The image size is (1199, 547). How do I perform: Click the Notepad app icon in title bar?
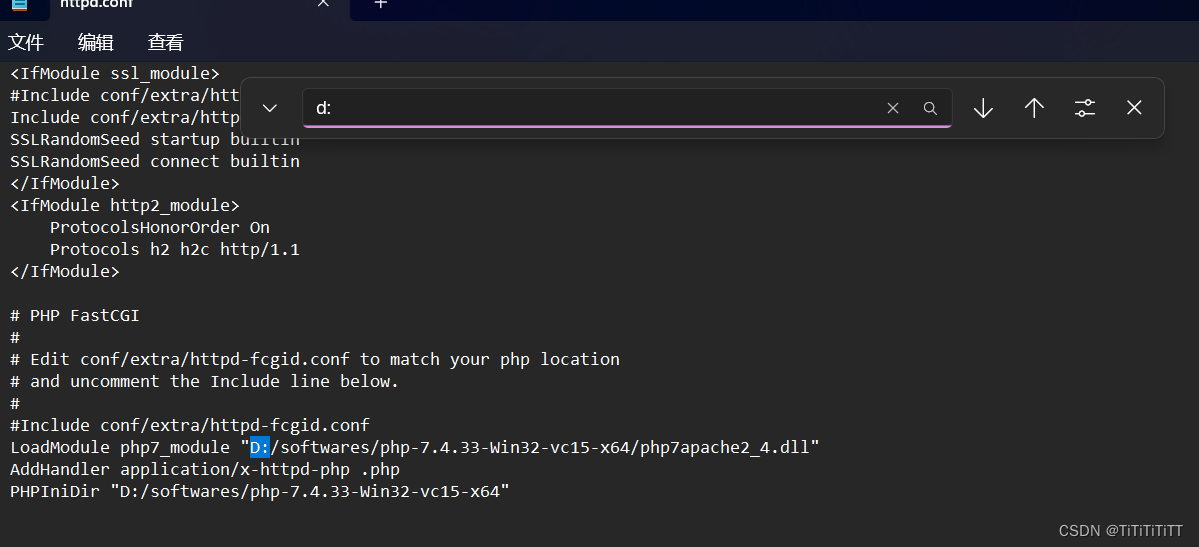tap(18, 5)
